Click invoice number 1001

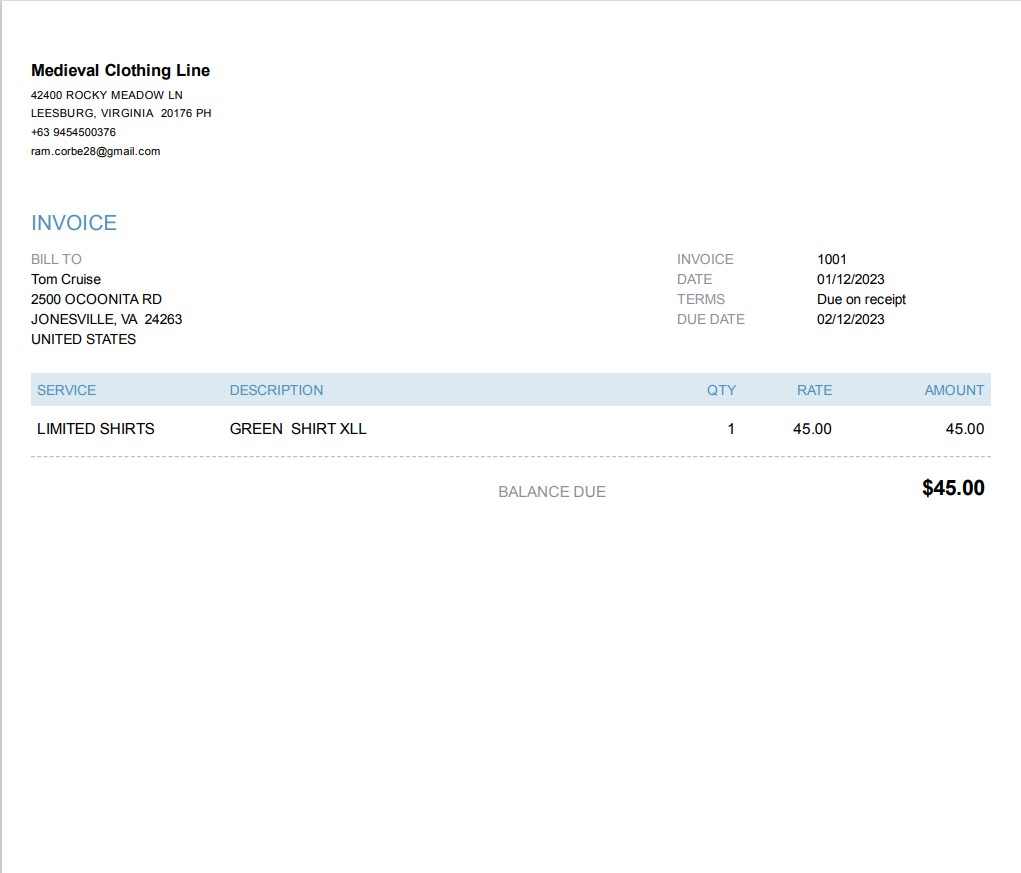coord(832,259)
